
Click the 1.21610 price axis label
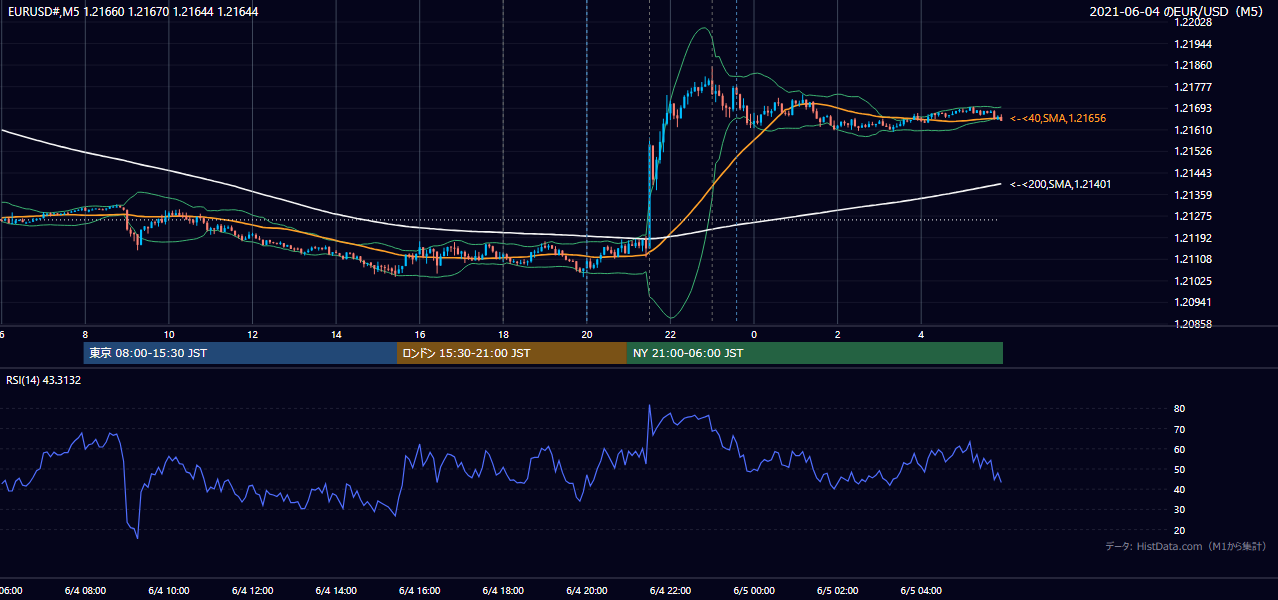1193,130
